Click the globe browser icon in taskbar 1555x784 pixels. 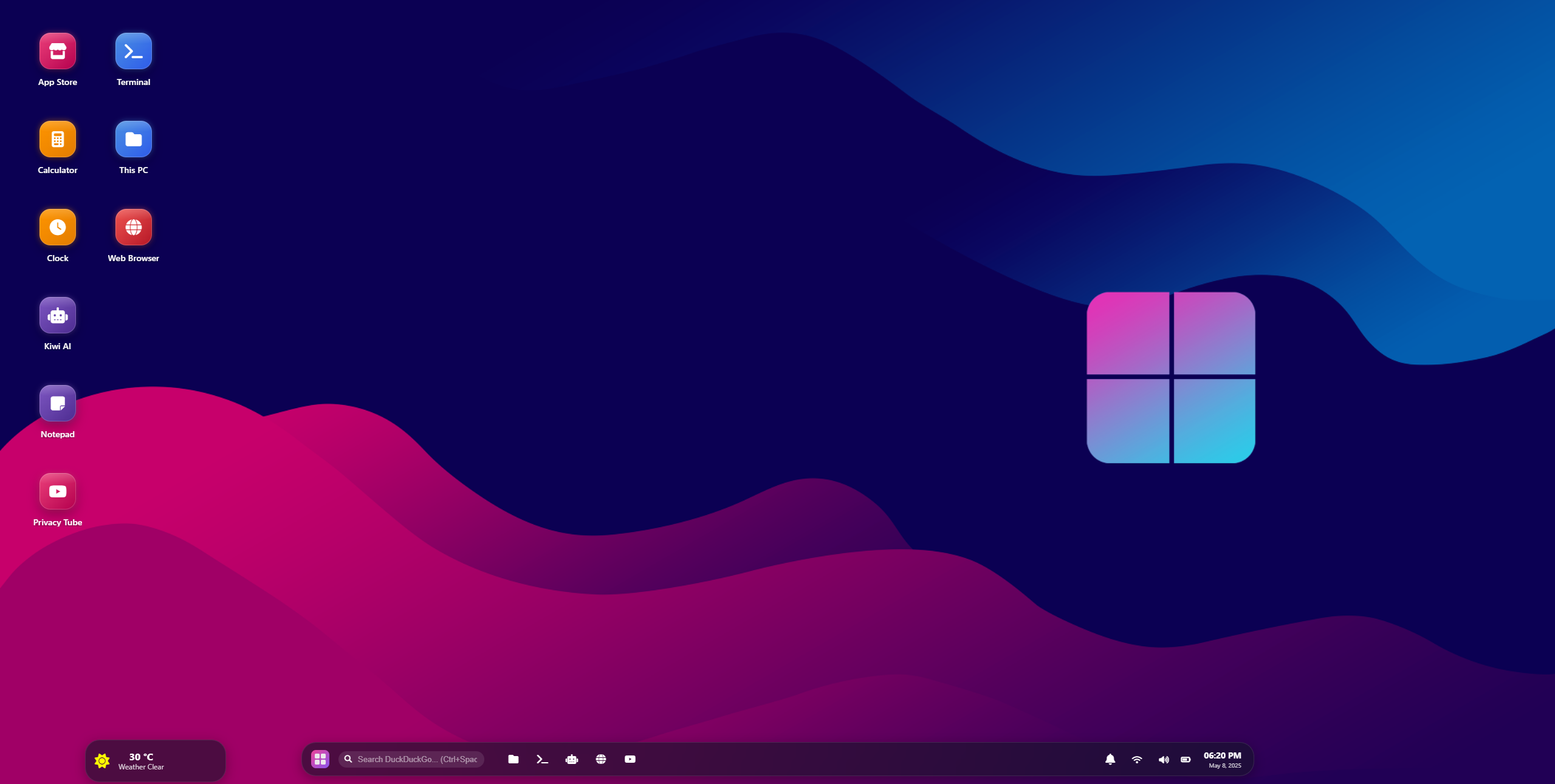(x=600, y=759)
